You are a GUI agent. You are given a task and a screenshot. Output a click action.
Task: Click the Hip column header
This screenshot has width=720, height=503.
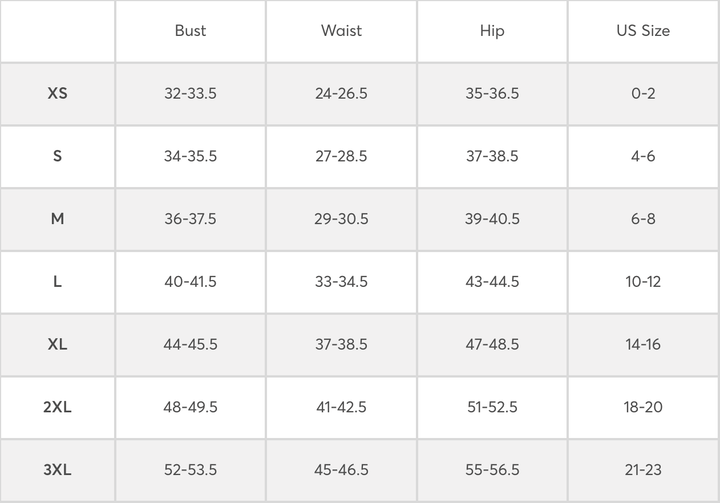coord(492,31)
